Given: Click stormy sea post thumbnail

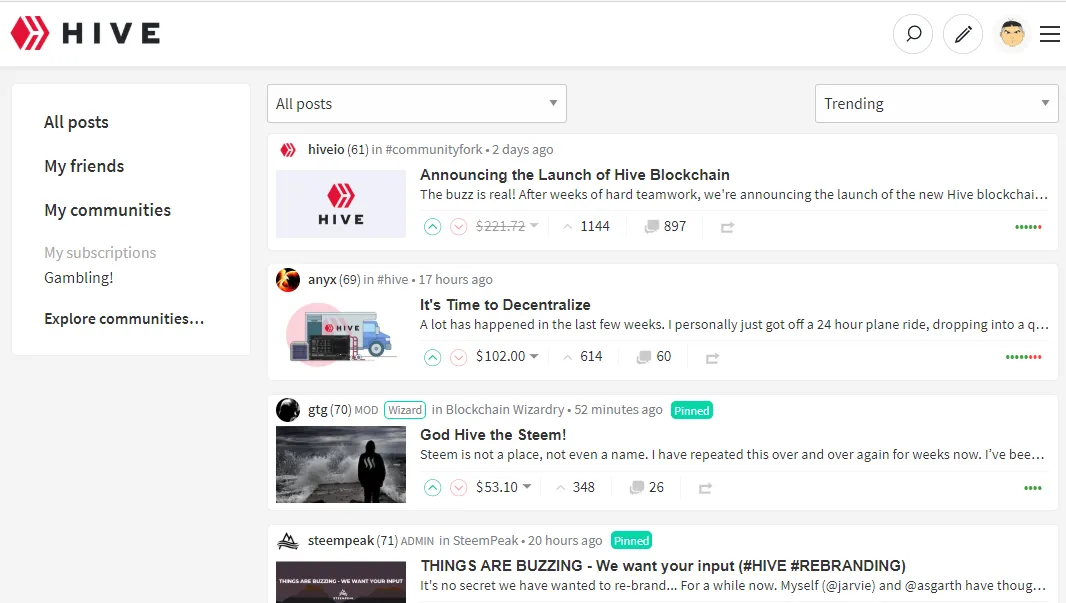Looking at the screenshot, I should (x=341, y=464).
